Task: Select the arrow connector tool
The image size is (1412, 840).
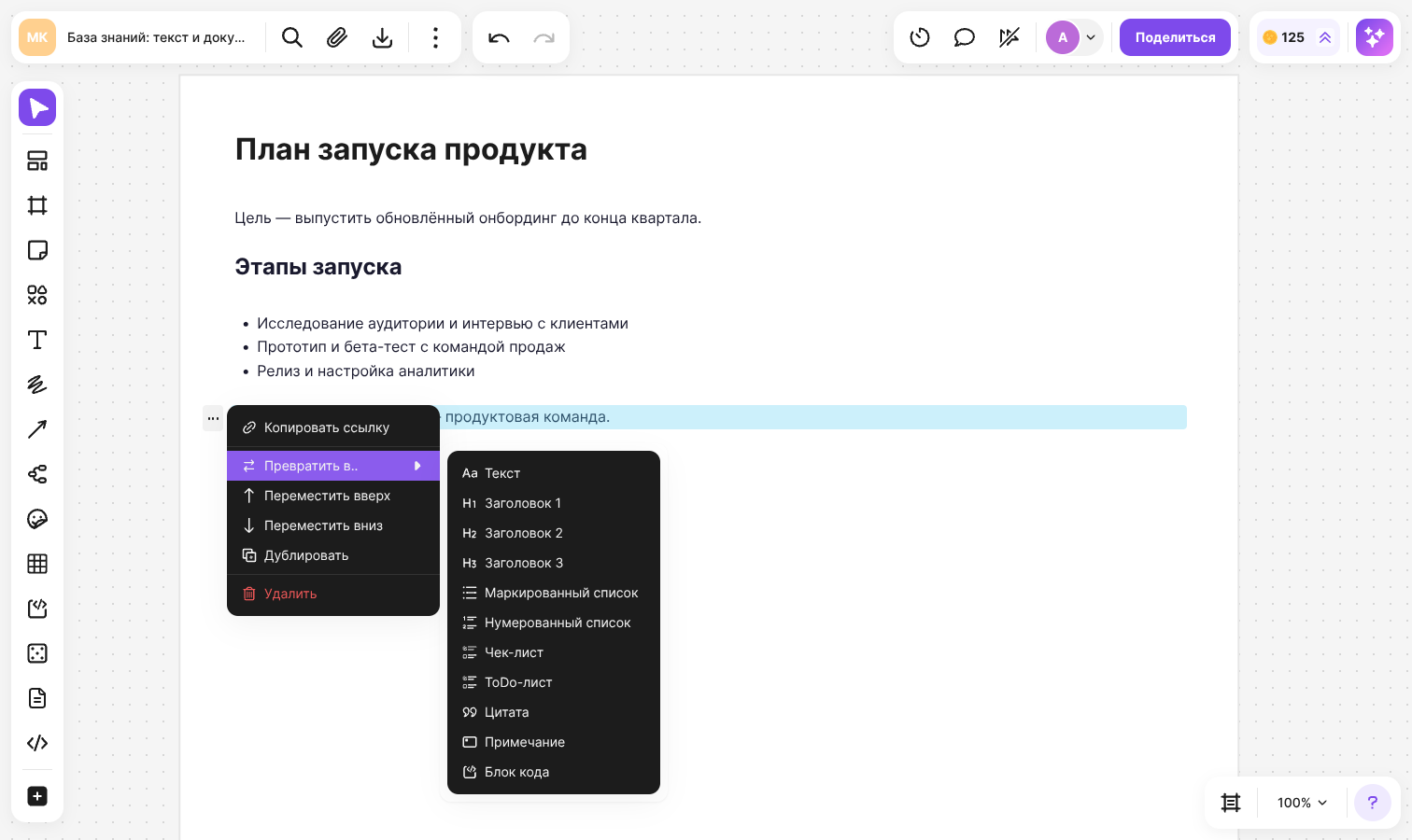Action: click(x=37, y=429)
